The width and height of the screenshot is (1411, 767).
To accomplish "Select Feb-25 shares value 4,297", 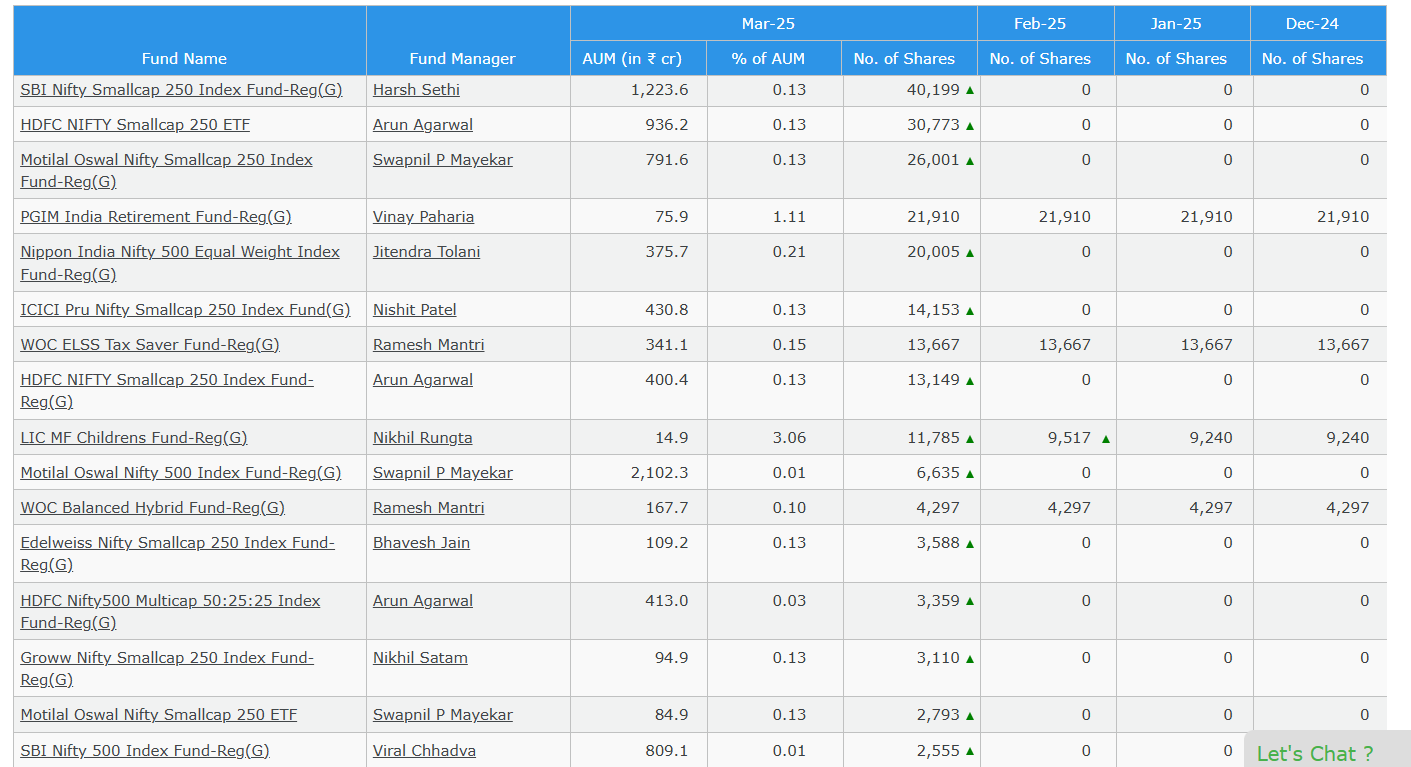I will click(1069, 508).
